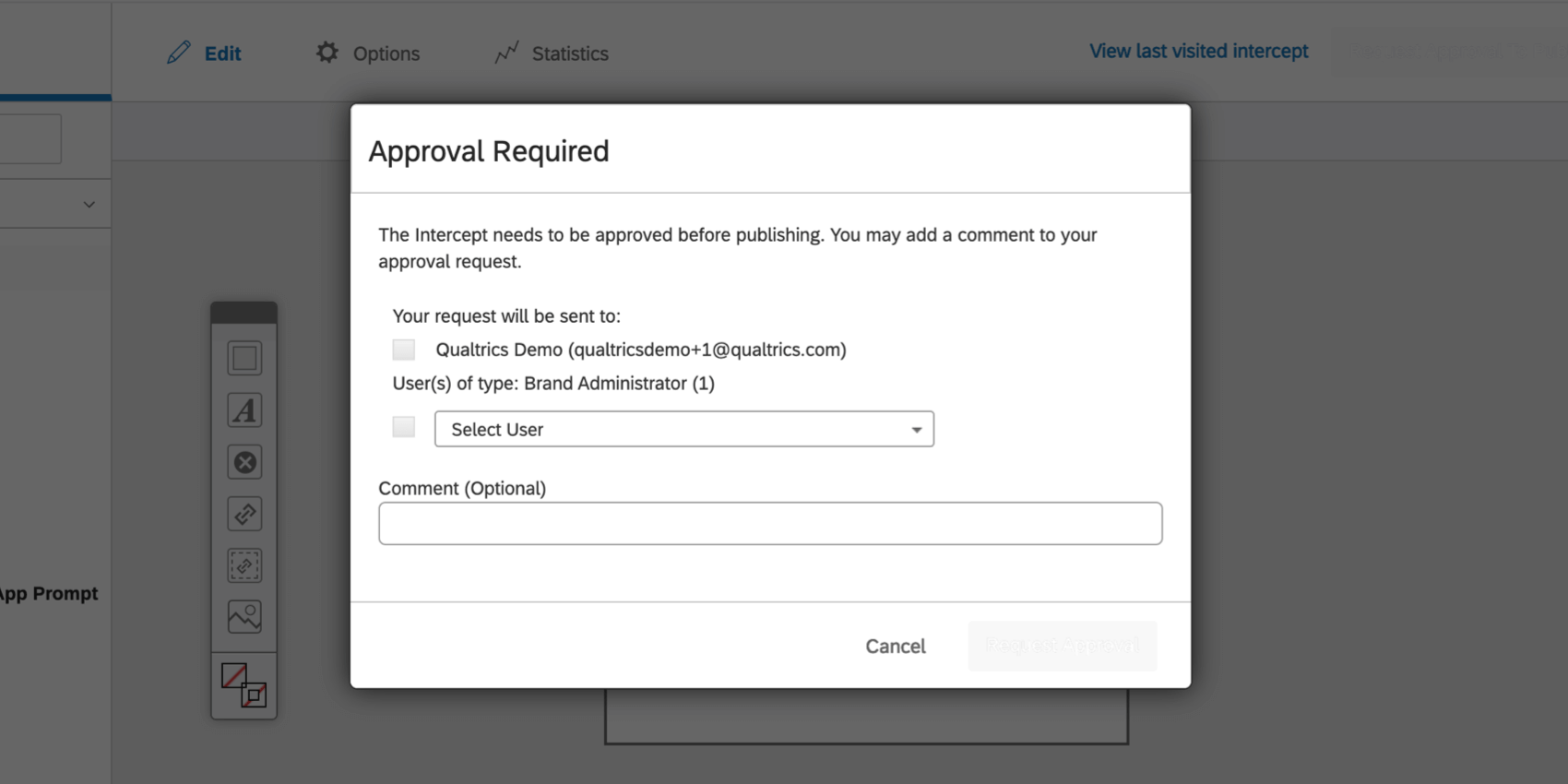Check the Qualtrics Demo recipient checkbox
This screenshot has width=1568, height=784.
coord(403,349)
